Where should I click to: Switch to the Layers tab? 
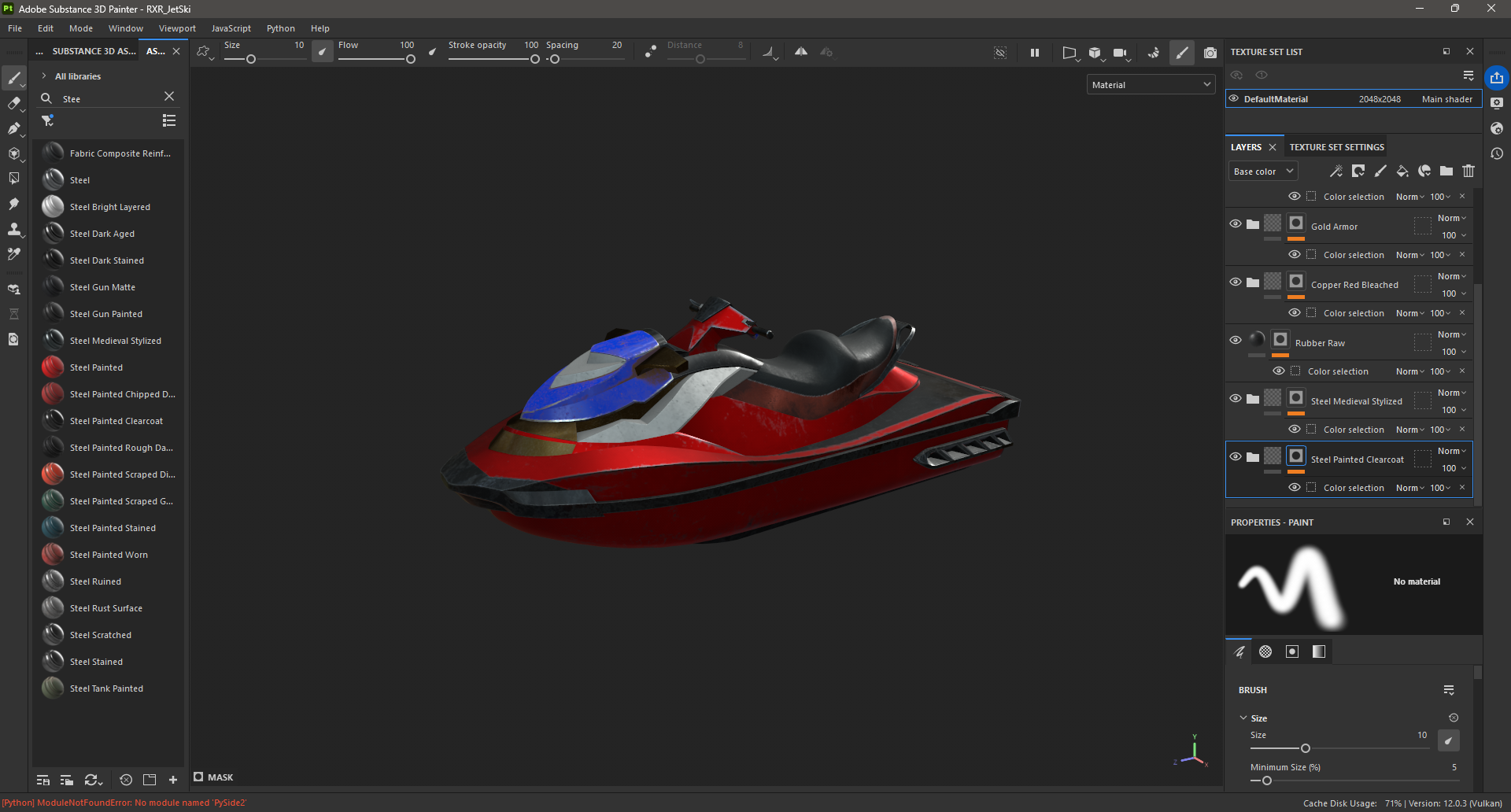click(1246, 147)
